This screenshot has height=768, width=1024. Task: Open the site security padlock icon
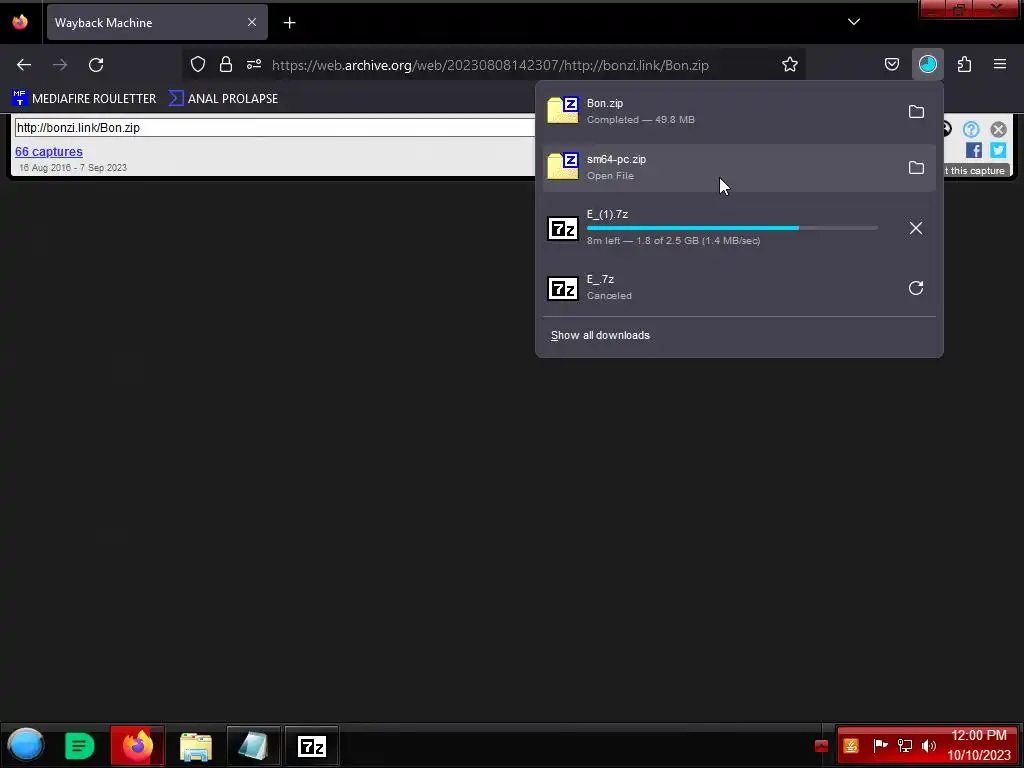(226, 65)
